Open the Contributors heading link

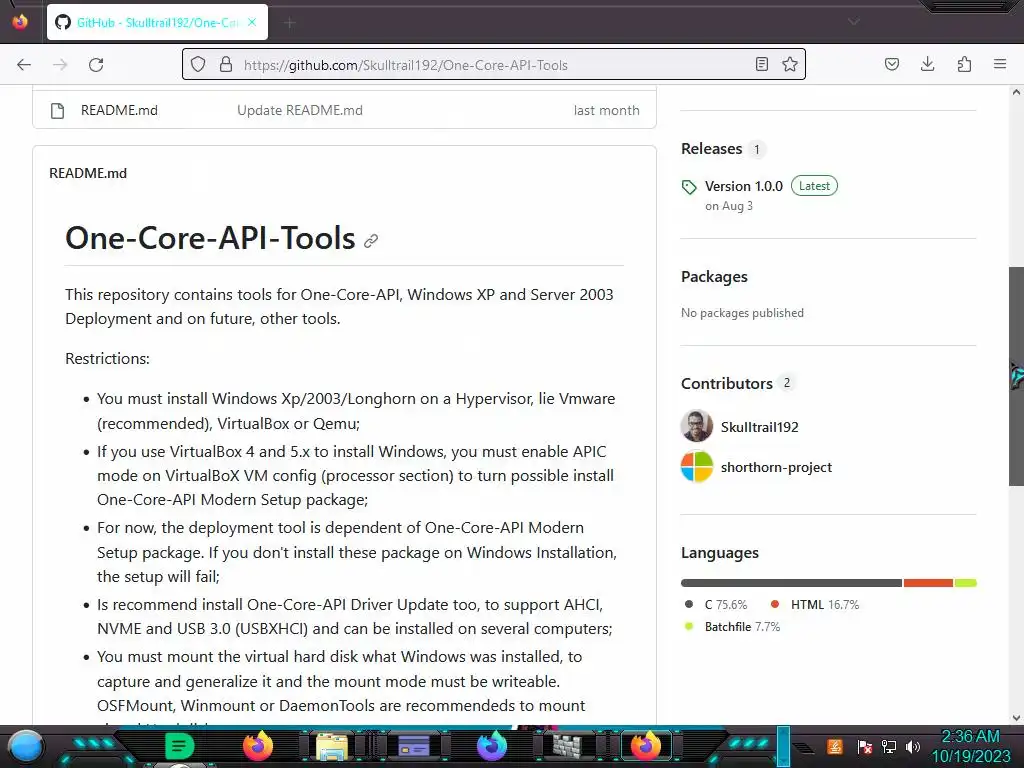click(x=727, y=383)
